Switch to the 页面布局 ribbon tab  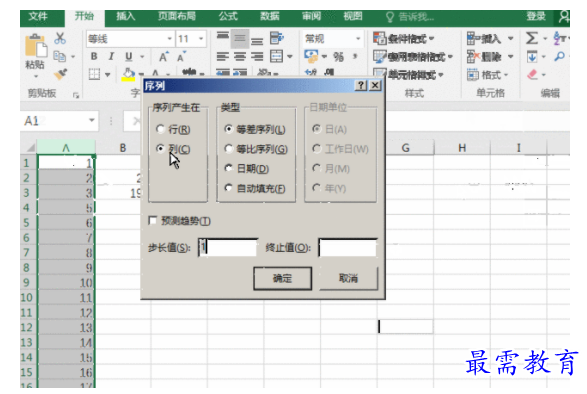coord(177,16)
